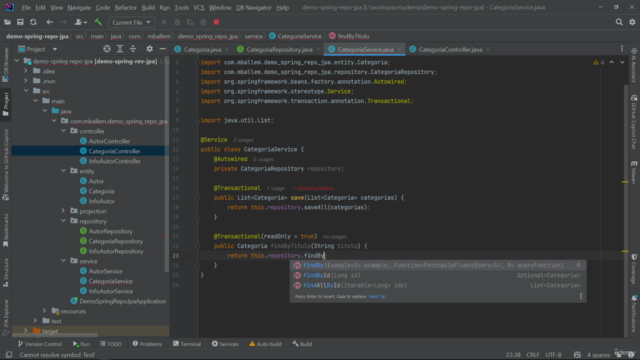Collapse the controller package
The width and height of the screenshot is (640, 360).
point(63,131)
